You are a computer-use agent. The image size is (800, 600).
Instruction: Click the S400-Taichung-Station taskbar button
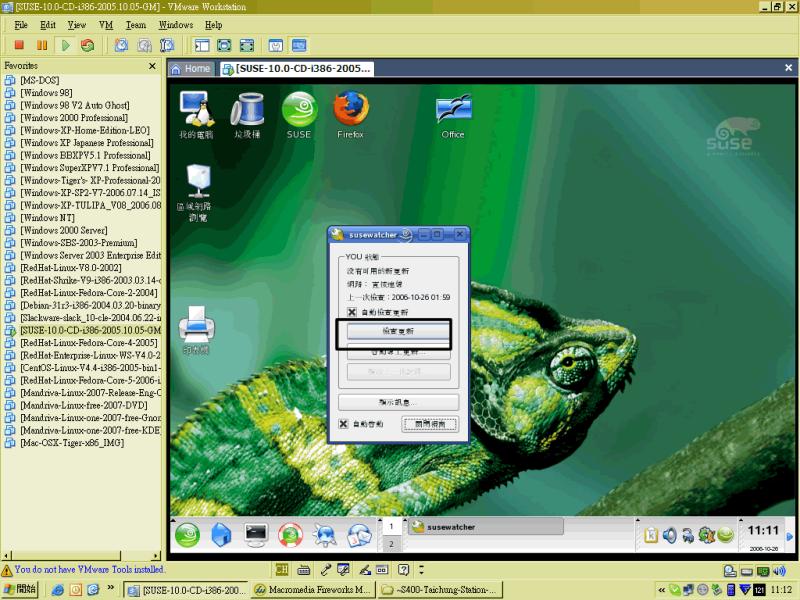441,590
